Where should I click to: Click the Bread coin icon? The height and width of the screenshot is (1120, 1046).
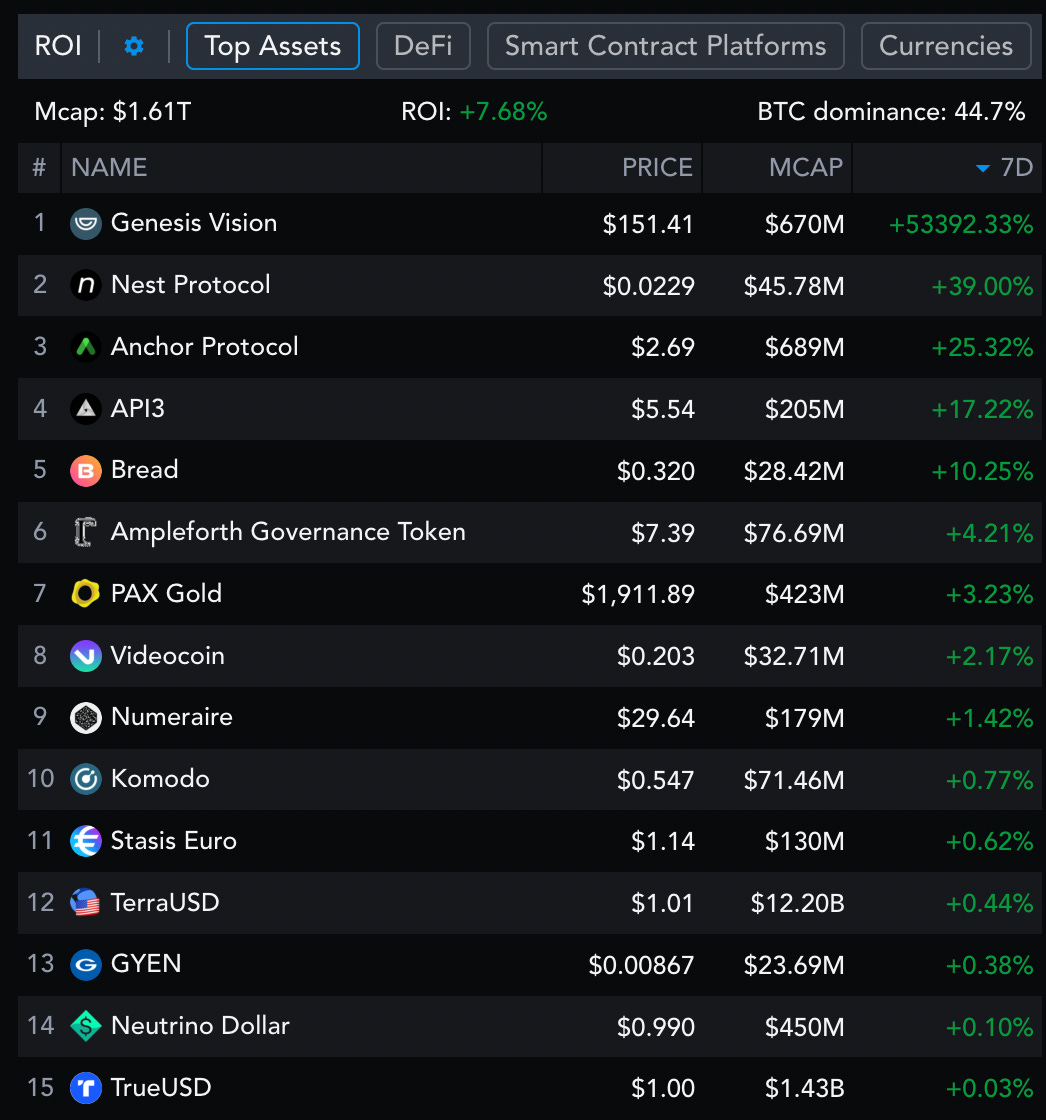pyautogui.click(x=86, y=471)
